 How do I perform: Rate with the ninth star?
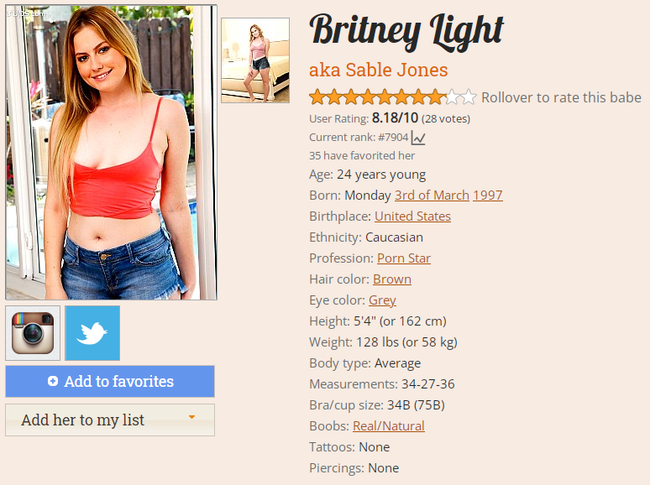pyautogui.click(x=452, y=97)
